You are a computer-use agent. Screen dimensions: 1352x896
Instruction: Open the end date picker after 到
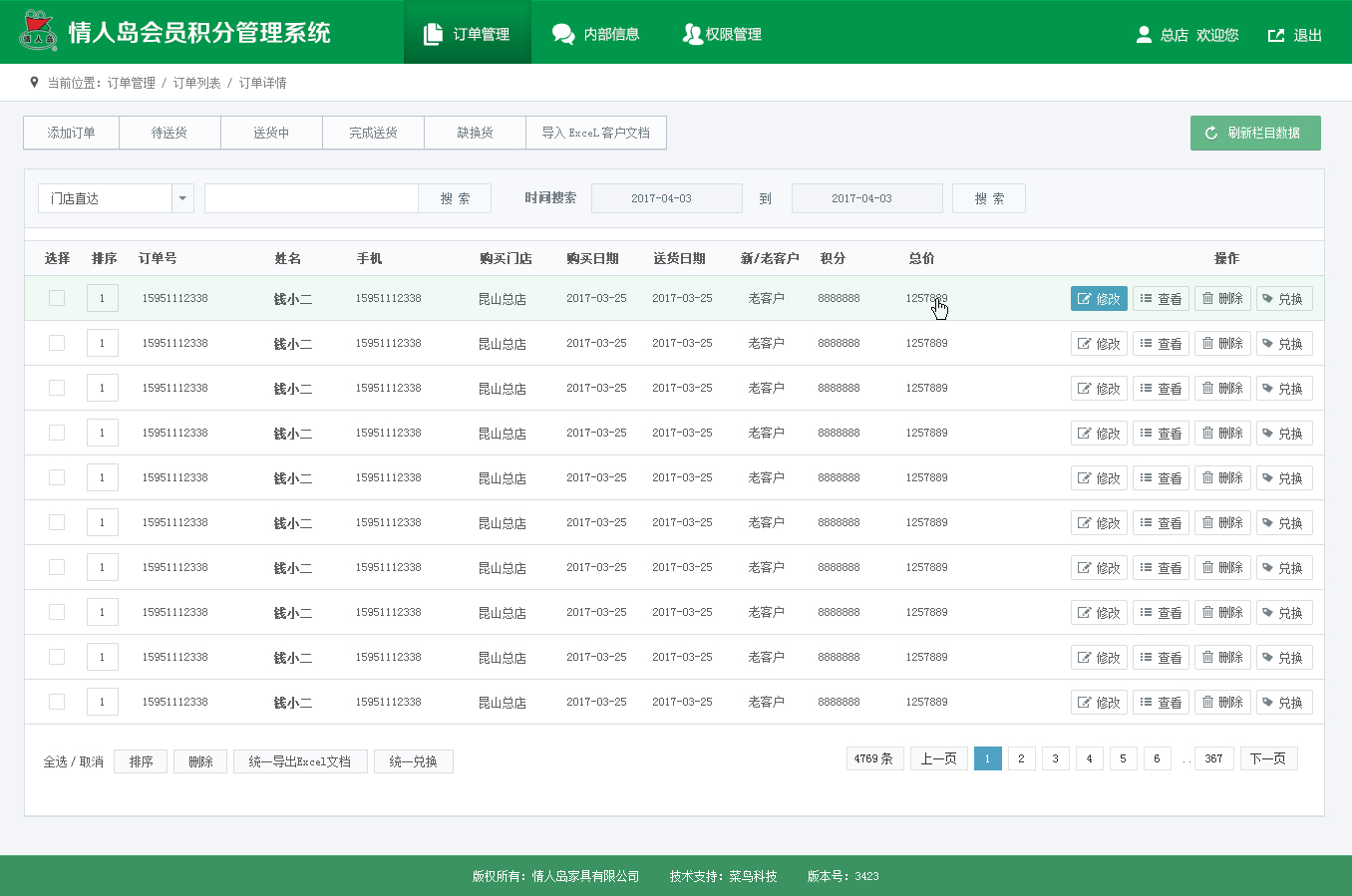[866, 198]
